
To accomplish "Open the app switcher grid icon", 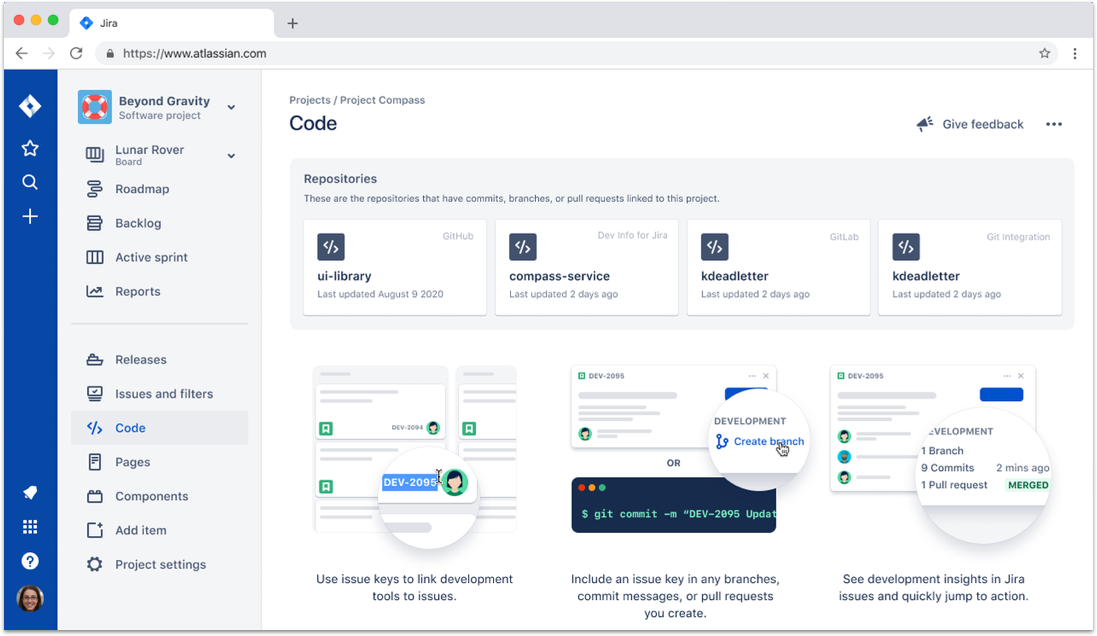I will (x=30, y=527).
